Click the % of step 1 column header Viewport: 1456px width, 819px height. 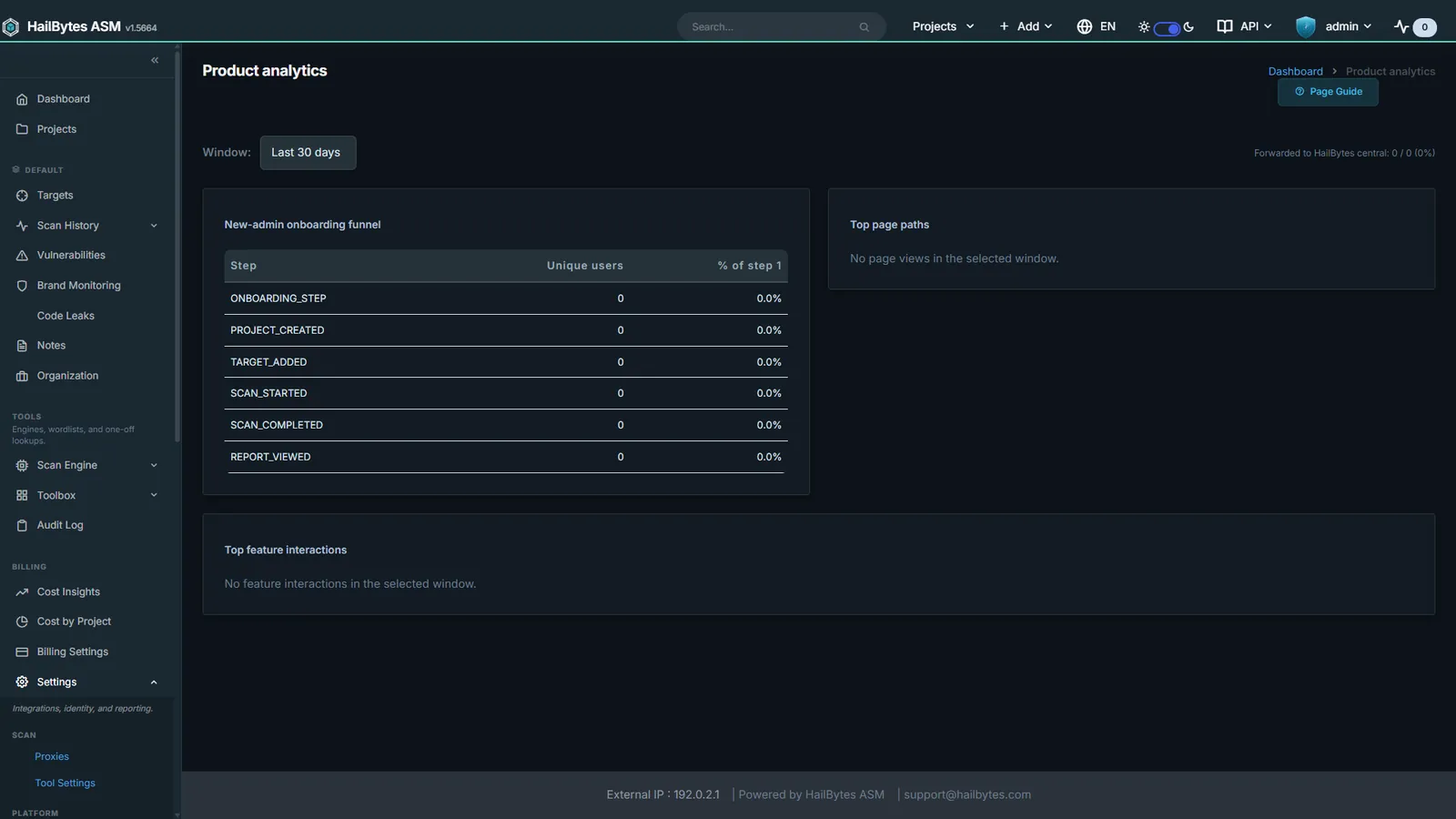[749, 266]
